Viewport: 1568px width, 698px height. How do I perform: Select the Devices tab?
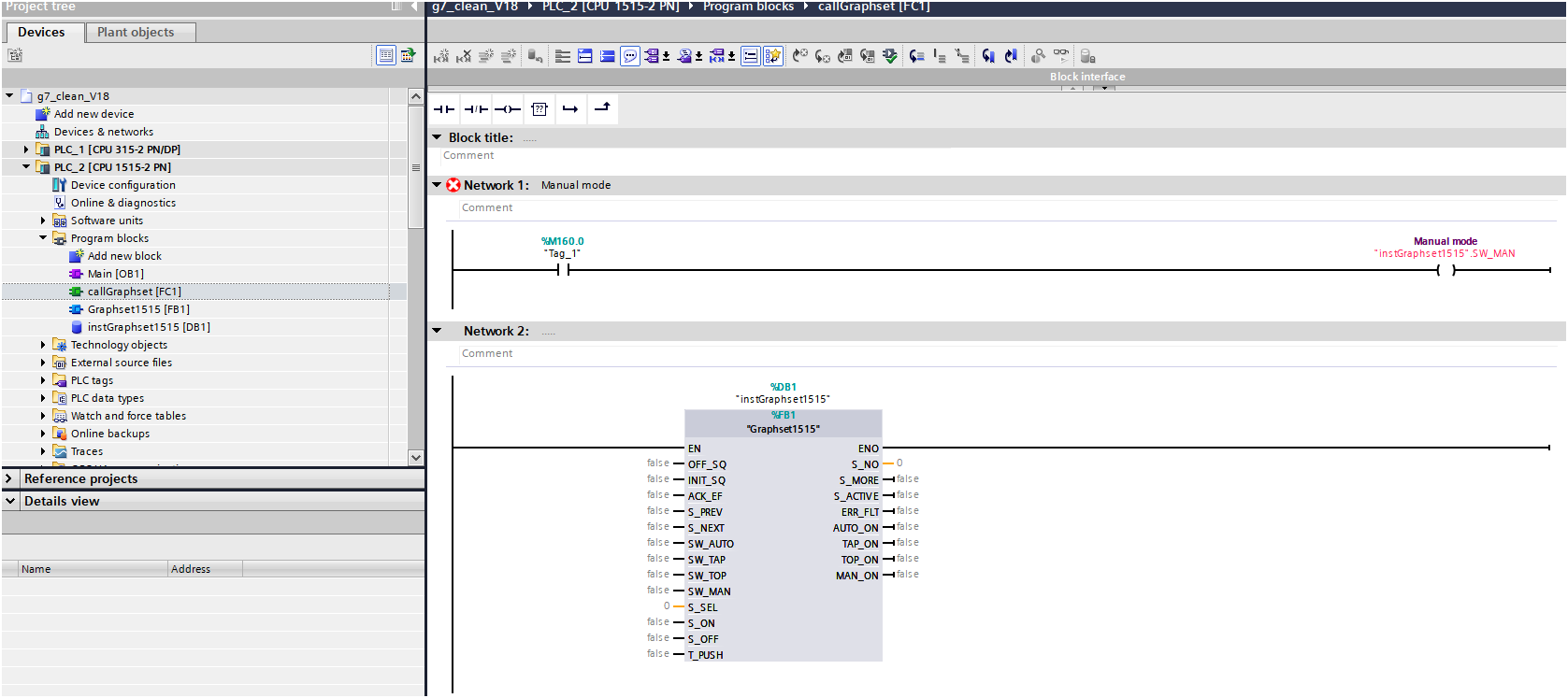coord(42,32)
